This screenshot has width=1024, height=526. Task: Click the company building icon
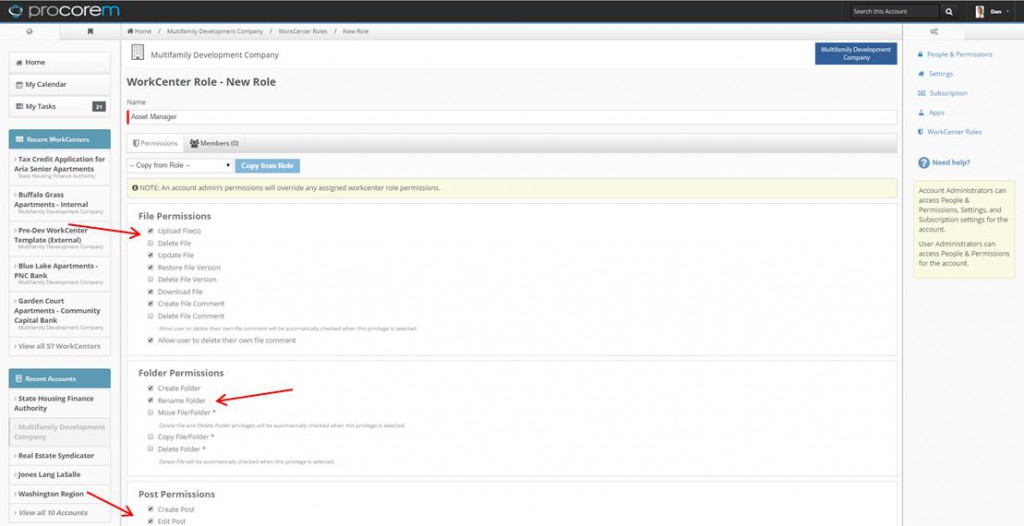pyautogui.click(x=137, y=53)
